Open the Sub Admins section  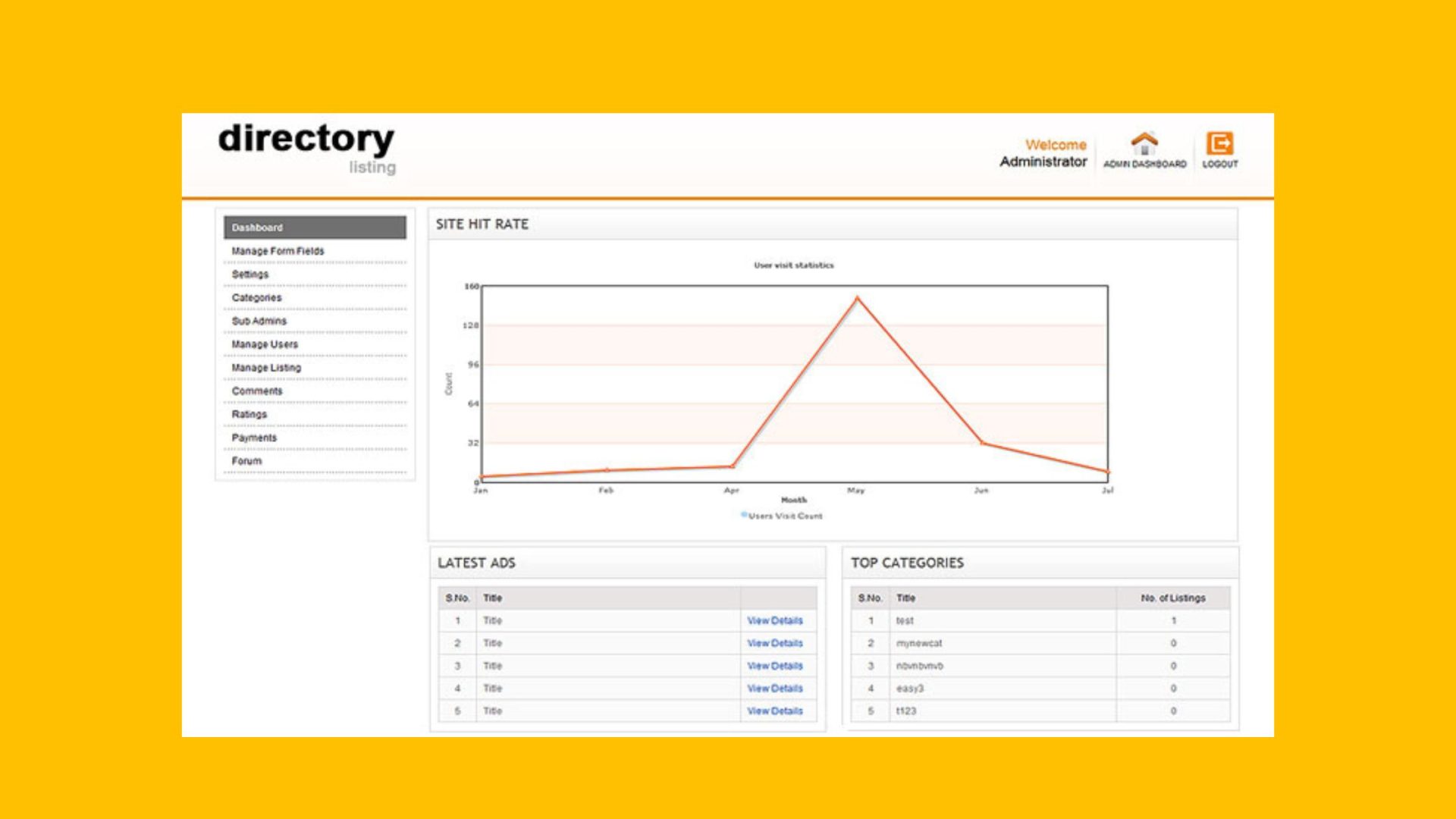pos(259,321)
